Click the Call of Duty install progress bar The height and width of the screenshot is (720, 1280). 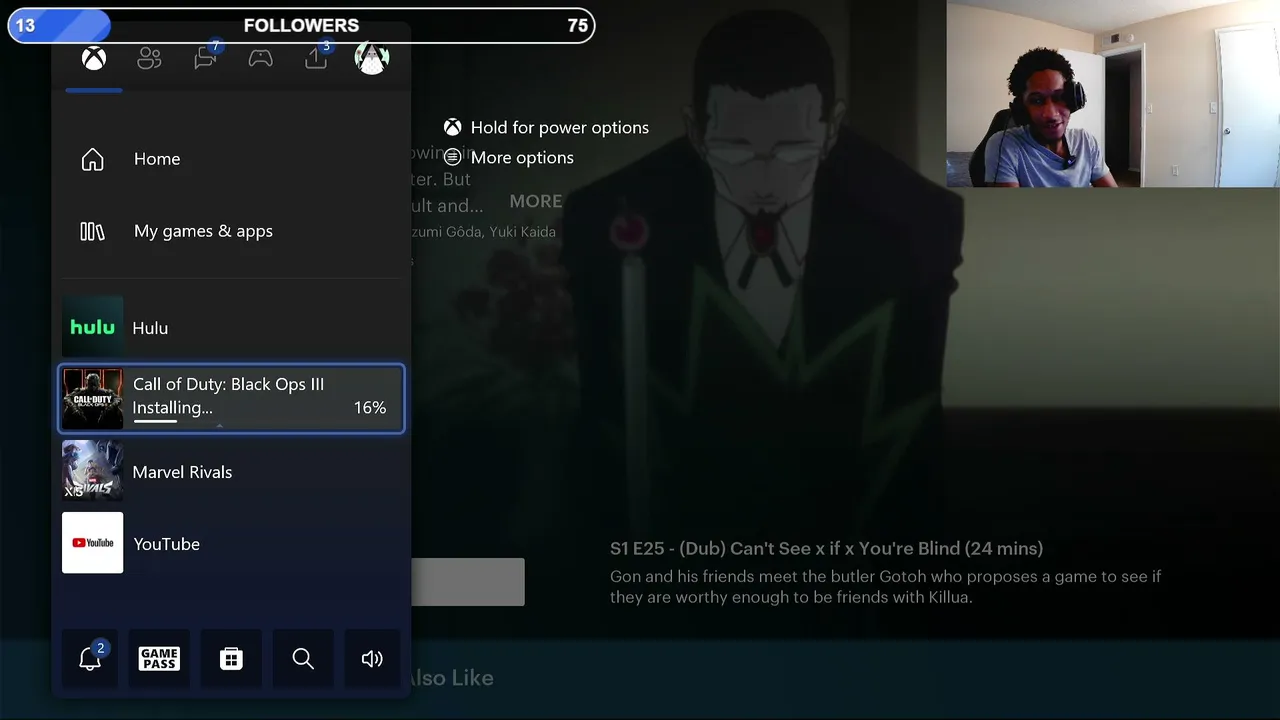(155, 422)
